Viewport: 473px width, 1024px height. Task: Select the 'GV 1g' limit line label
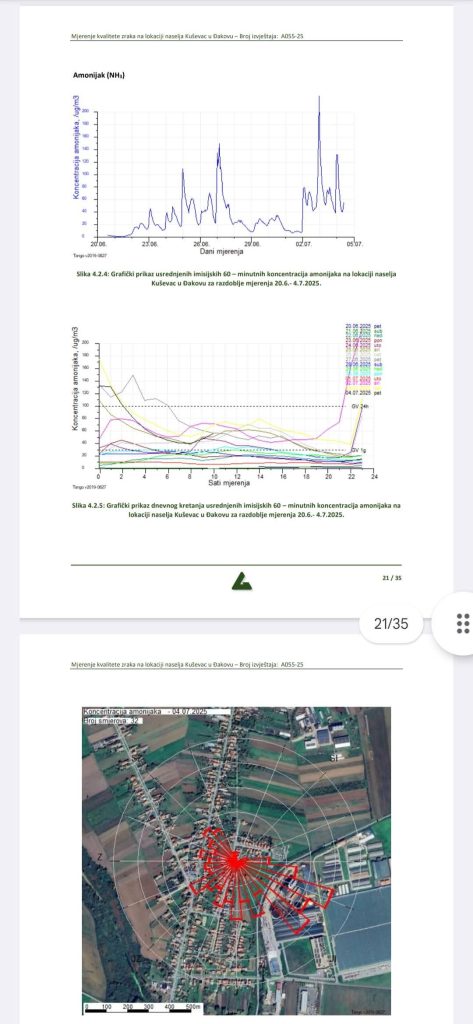[x=358, y=451]
